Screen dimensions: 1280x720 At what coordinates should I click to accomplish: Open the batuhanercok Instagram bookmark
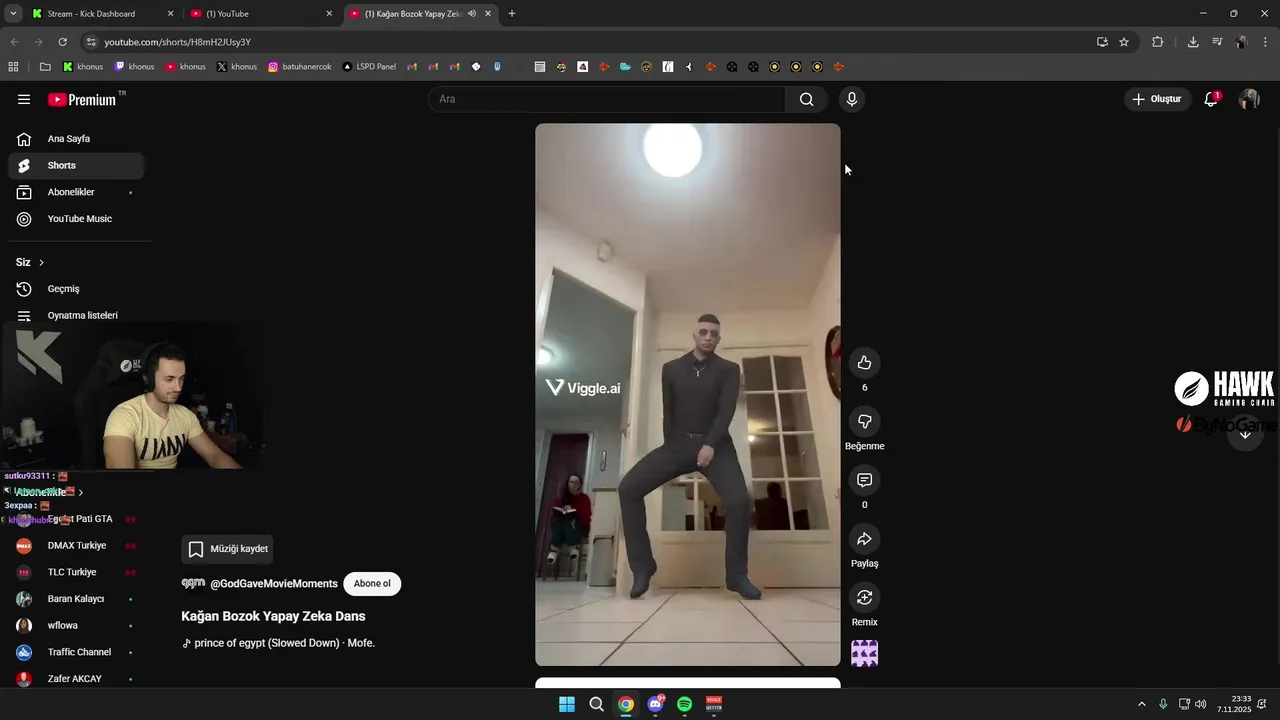click(x=300, y=67)
